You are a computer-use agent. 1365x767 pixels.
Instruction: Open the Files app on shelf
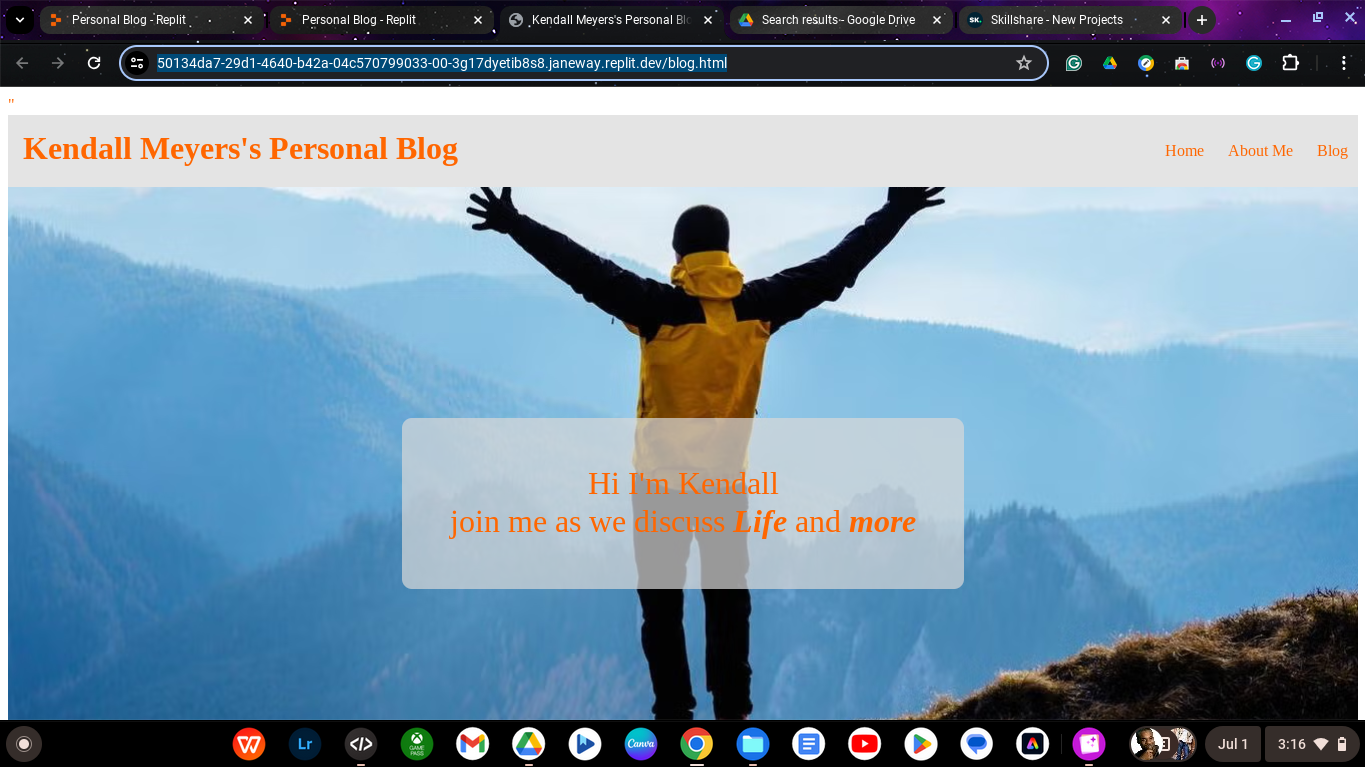click(753, 744)
